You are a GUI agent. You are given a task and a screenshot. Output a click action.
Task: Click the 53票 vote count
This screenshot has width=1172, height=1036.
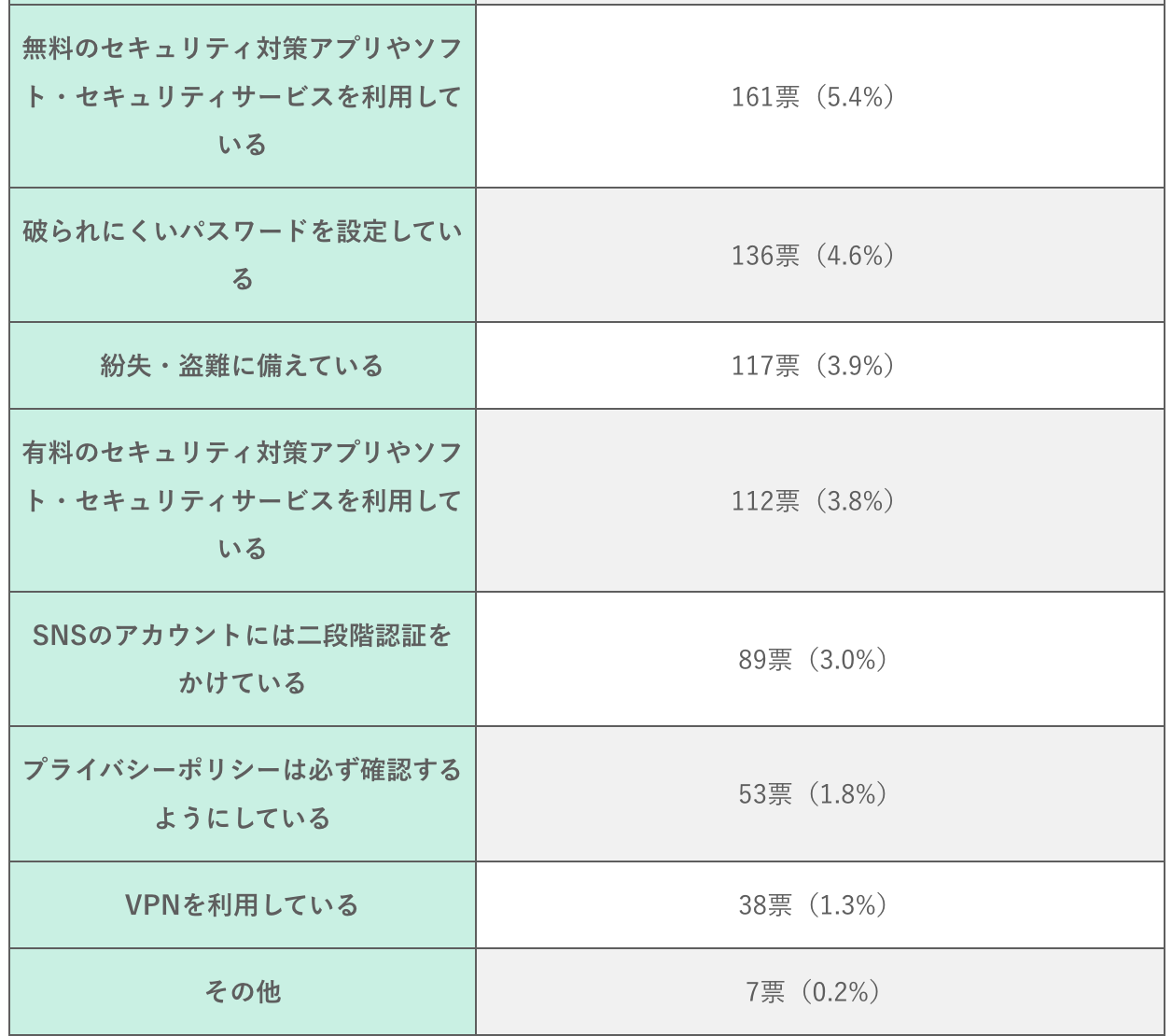[765, 794]
